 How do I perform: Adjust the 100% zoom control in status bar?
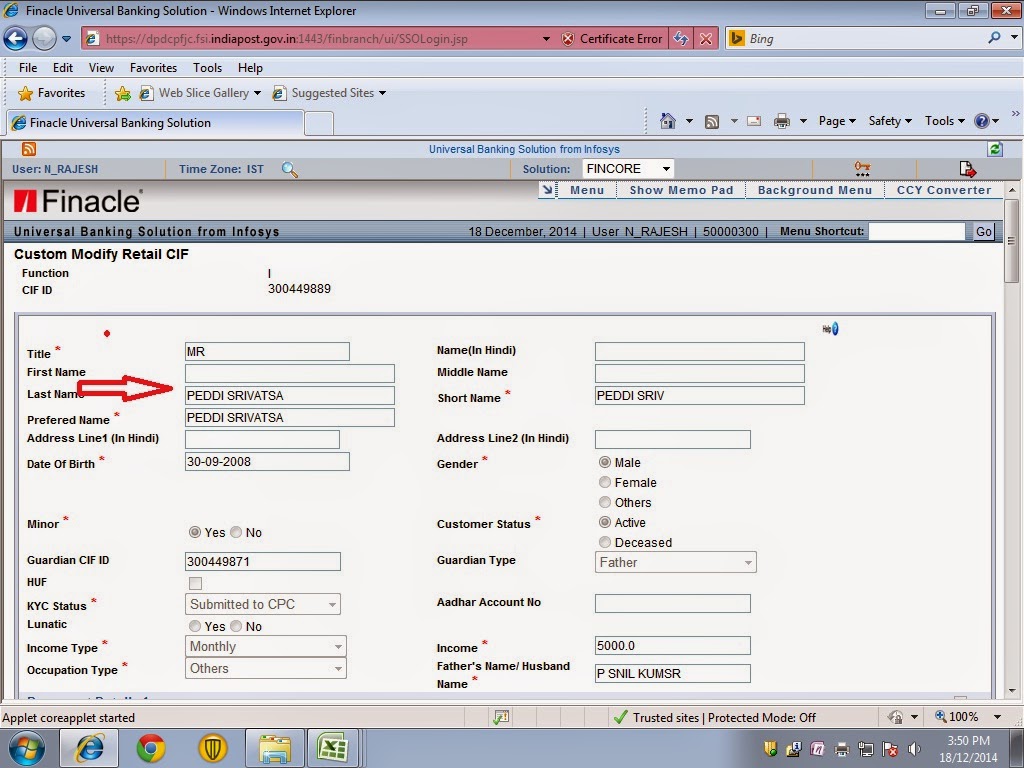[965, 717]
